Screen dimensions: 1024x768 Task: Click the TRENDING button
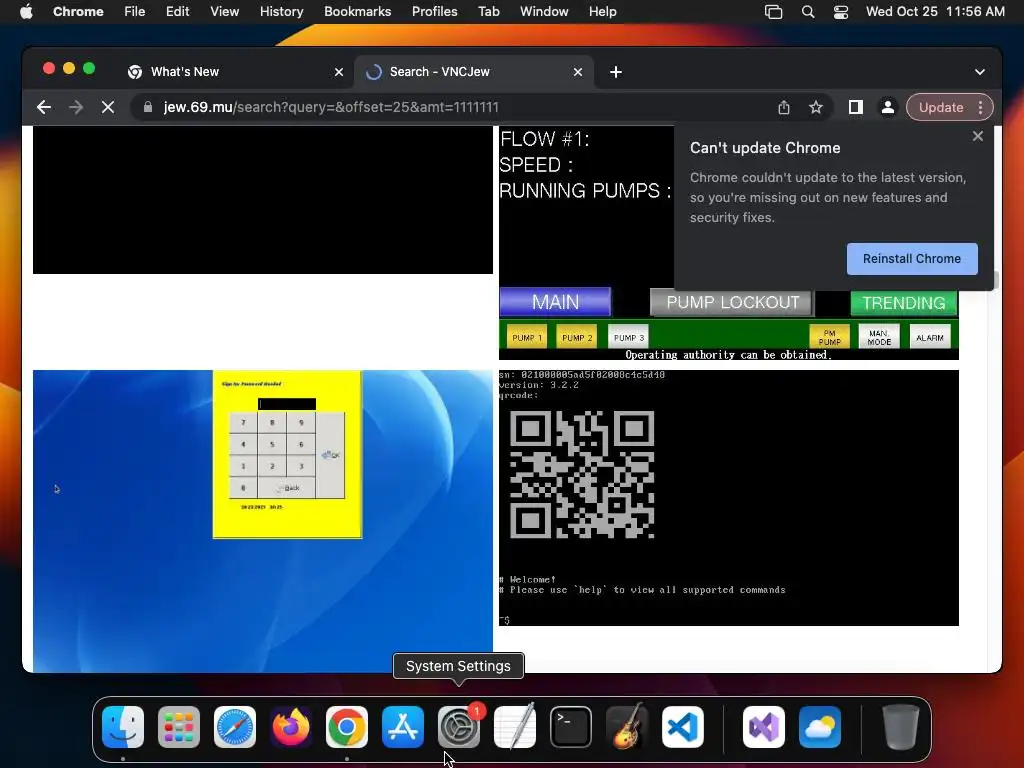pyautogui.click(x=903, y=303)
